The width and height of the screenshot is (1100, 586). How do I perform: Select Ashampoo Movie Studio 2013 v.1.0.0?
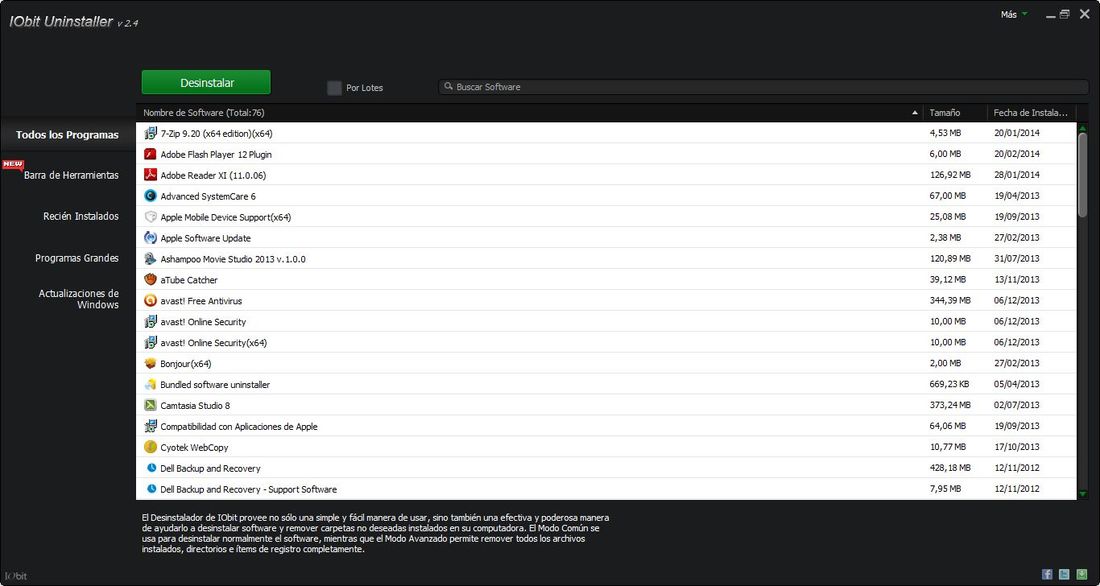click(x=606, y=259)
